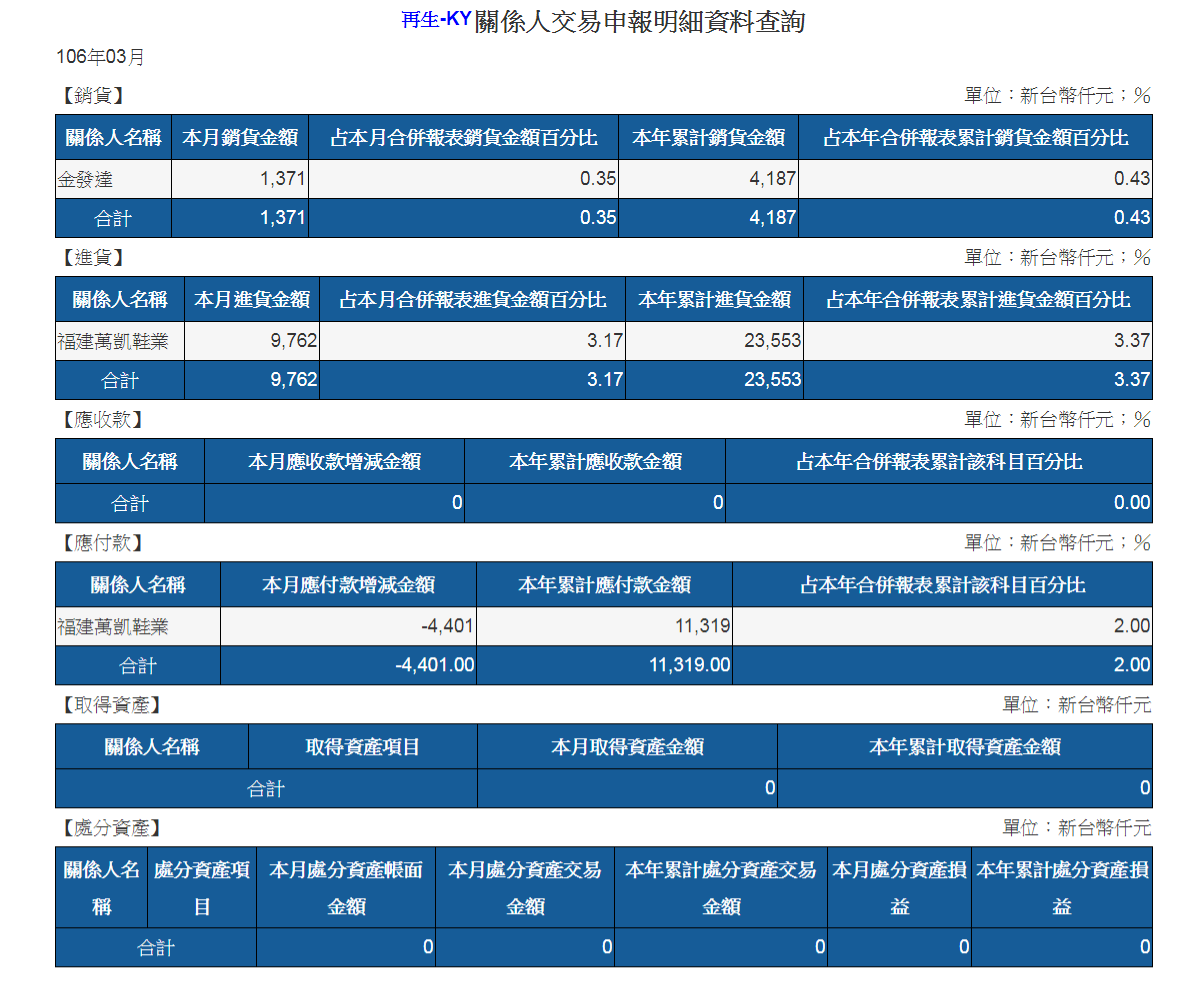Click purchases total cumulative percentage 3.37

1131,379
